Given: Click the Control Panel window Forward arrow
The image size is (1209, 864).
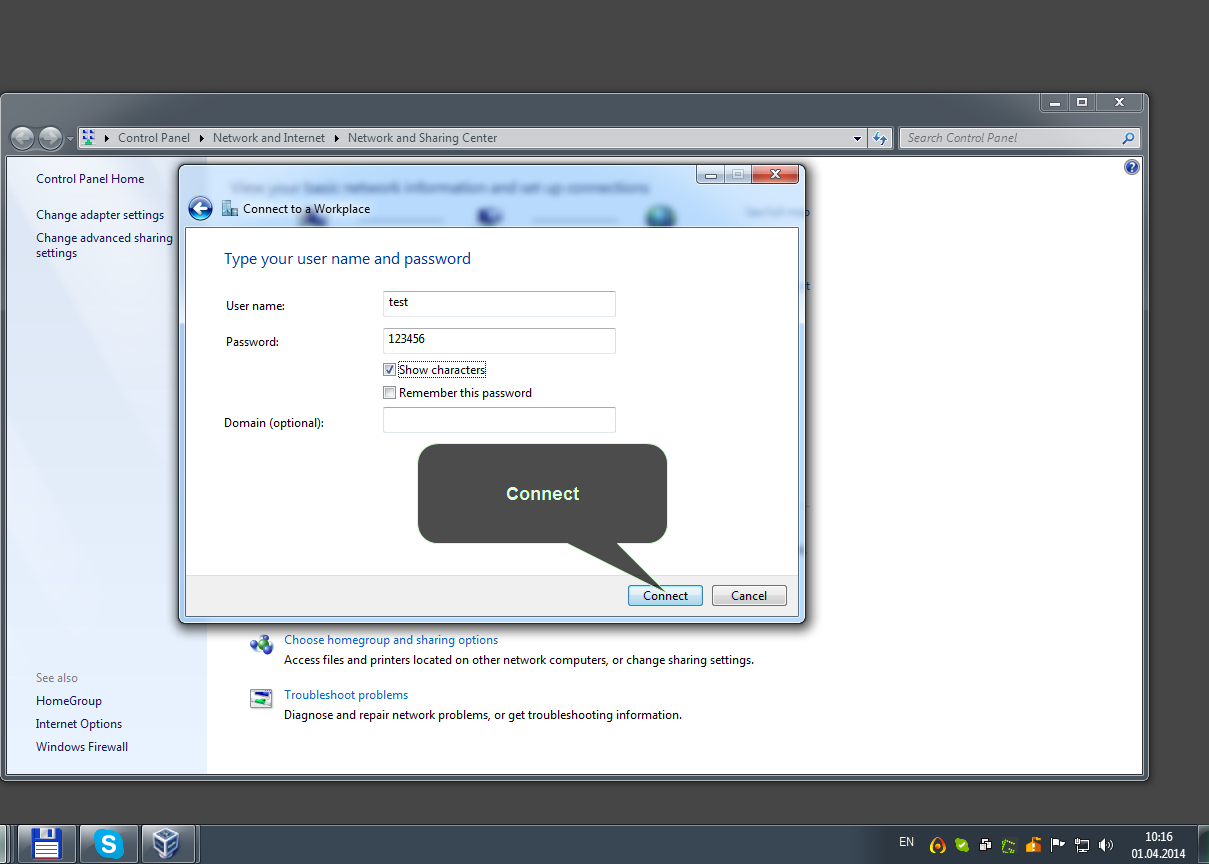Looking at the screenshot, I should 50,138.
